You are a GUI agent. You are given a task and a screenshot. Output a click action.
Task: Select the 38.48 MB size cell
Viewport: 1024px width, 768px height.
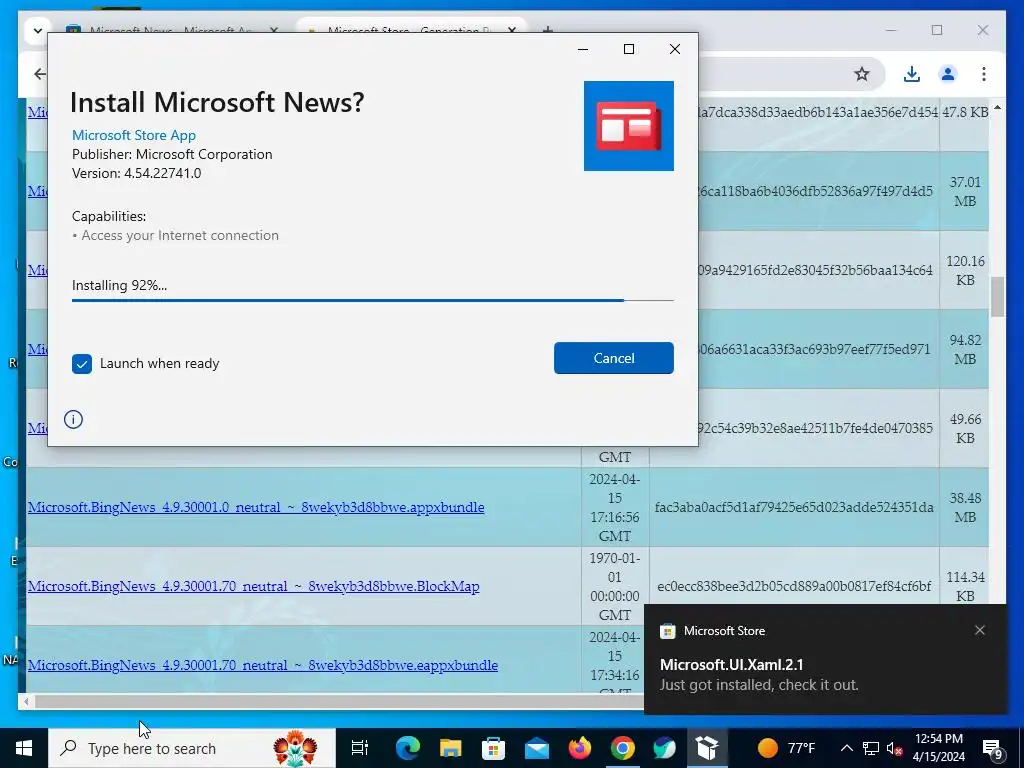[964, 507]
